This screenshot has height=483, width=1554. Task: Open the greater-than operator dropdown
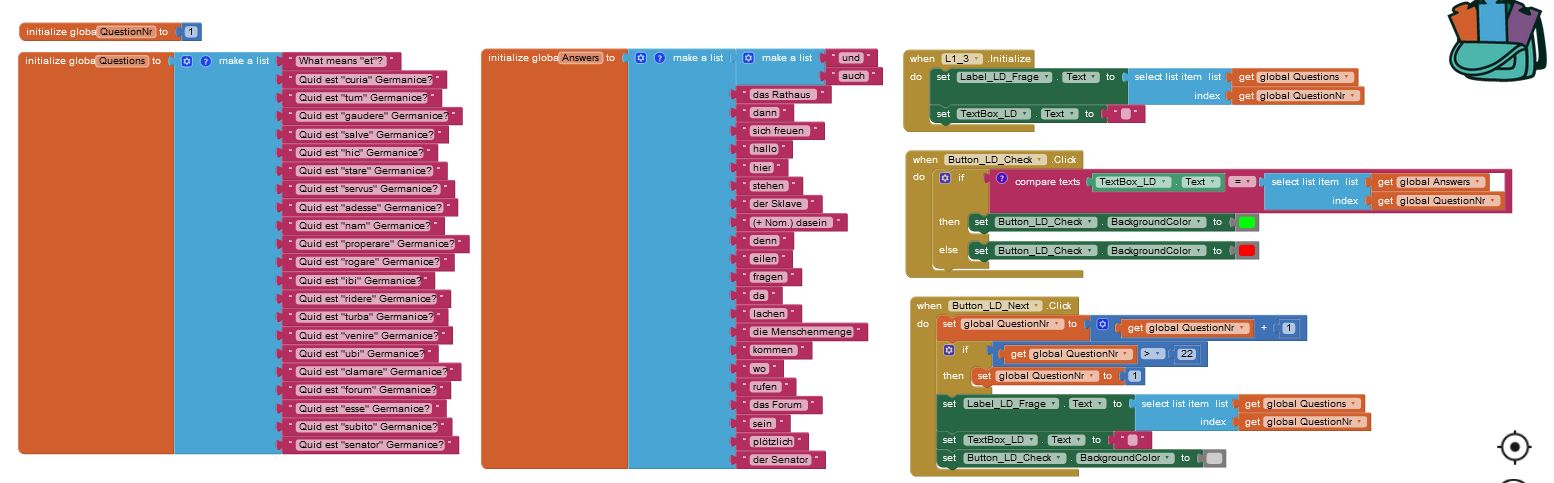(x=1152, y=354)
